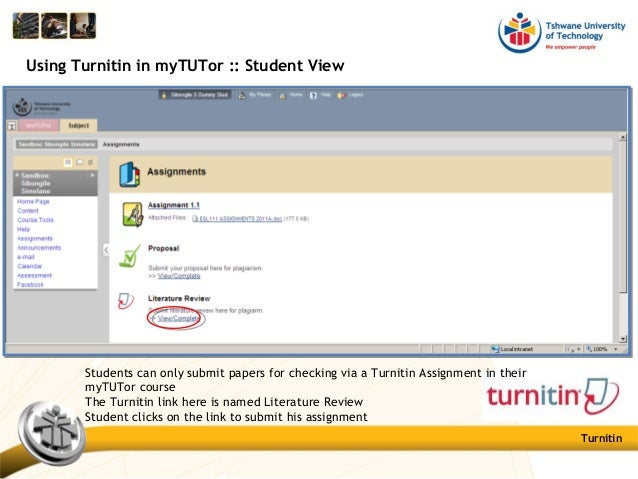This screenshot has height=479, width=638.
Task: Click the Sibongile S Dummy Stud user name
Action: tap(199, 95)
